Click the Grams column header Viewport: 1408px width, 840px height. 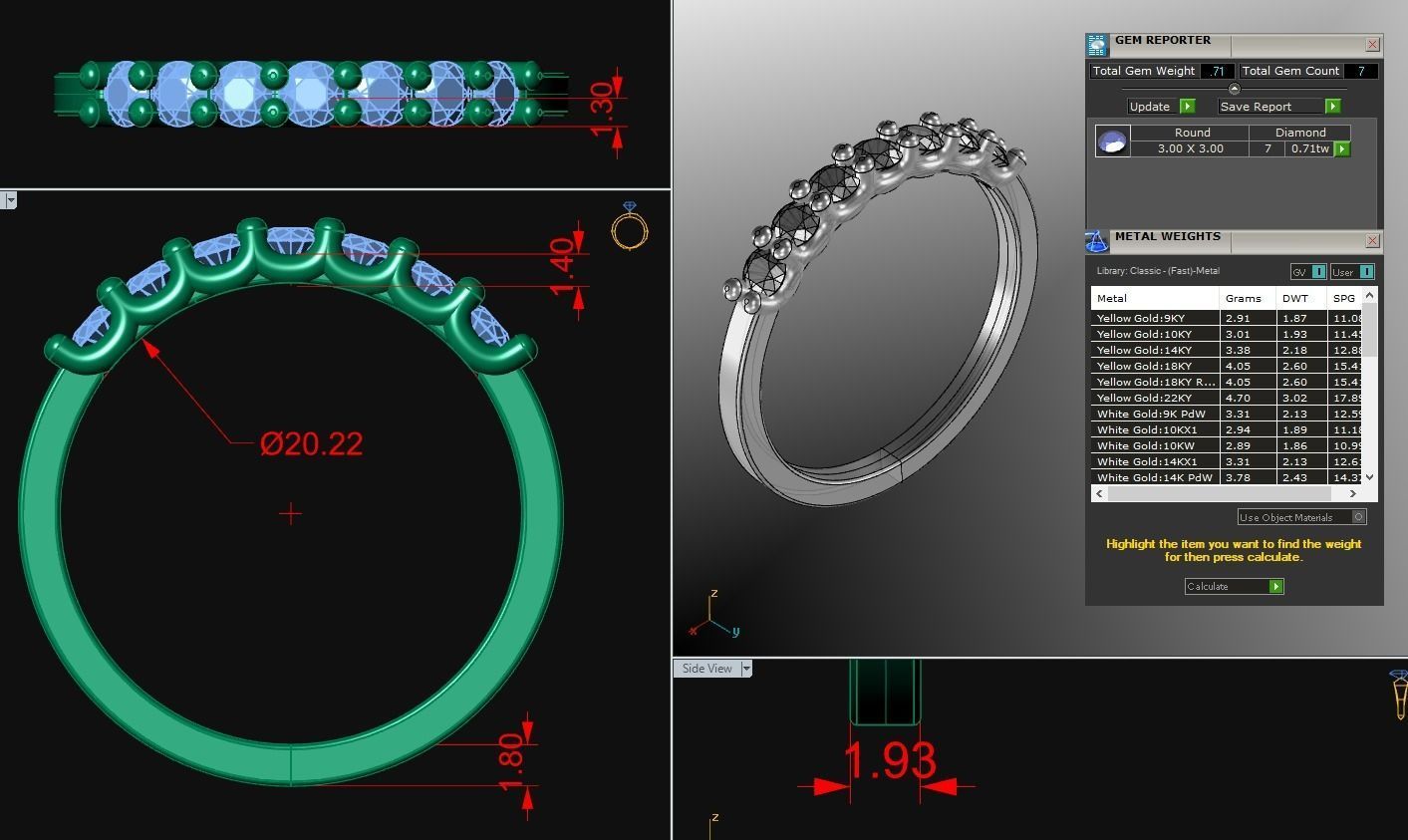click(1248, 298)
